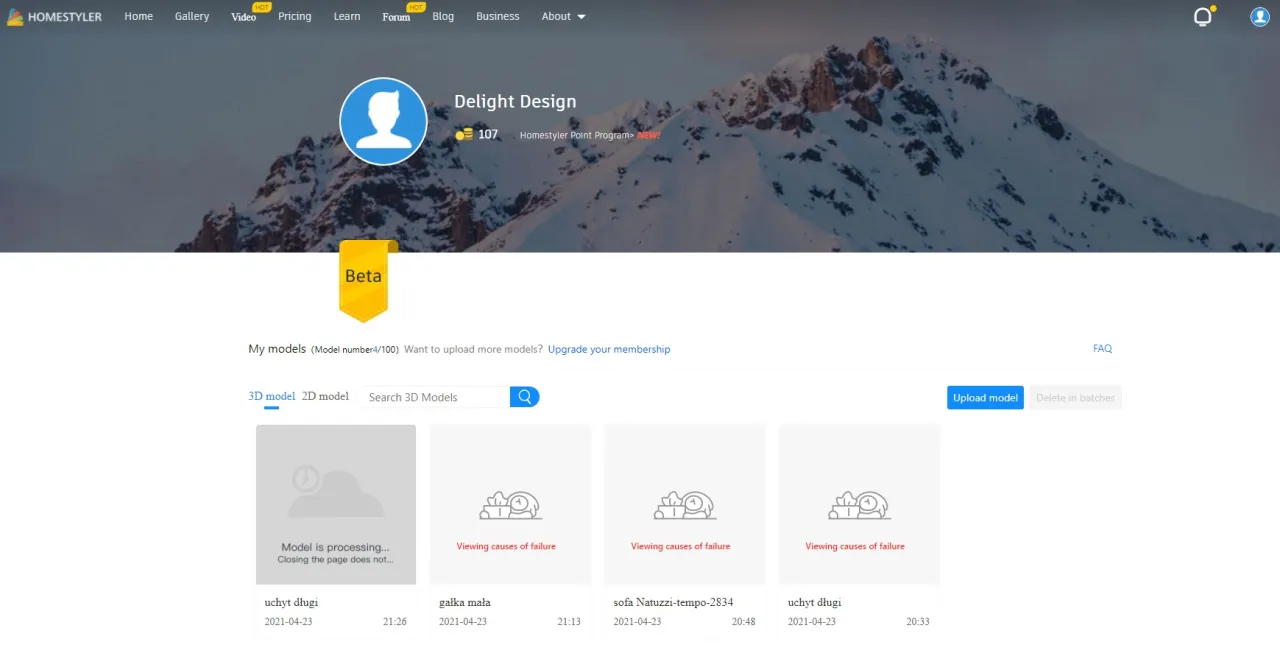
Task: Select the 3D model tab
Action: (x=271, y=397)
